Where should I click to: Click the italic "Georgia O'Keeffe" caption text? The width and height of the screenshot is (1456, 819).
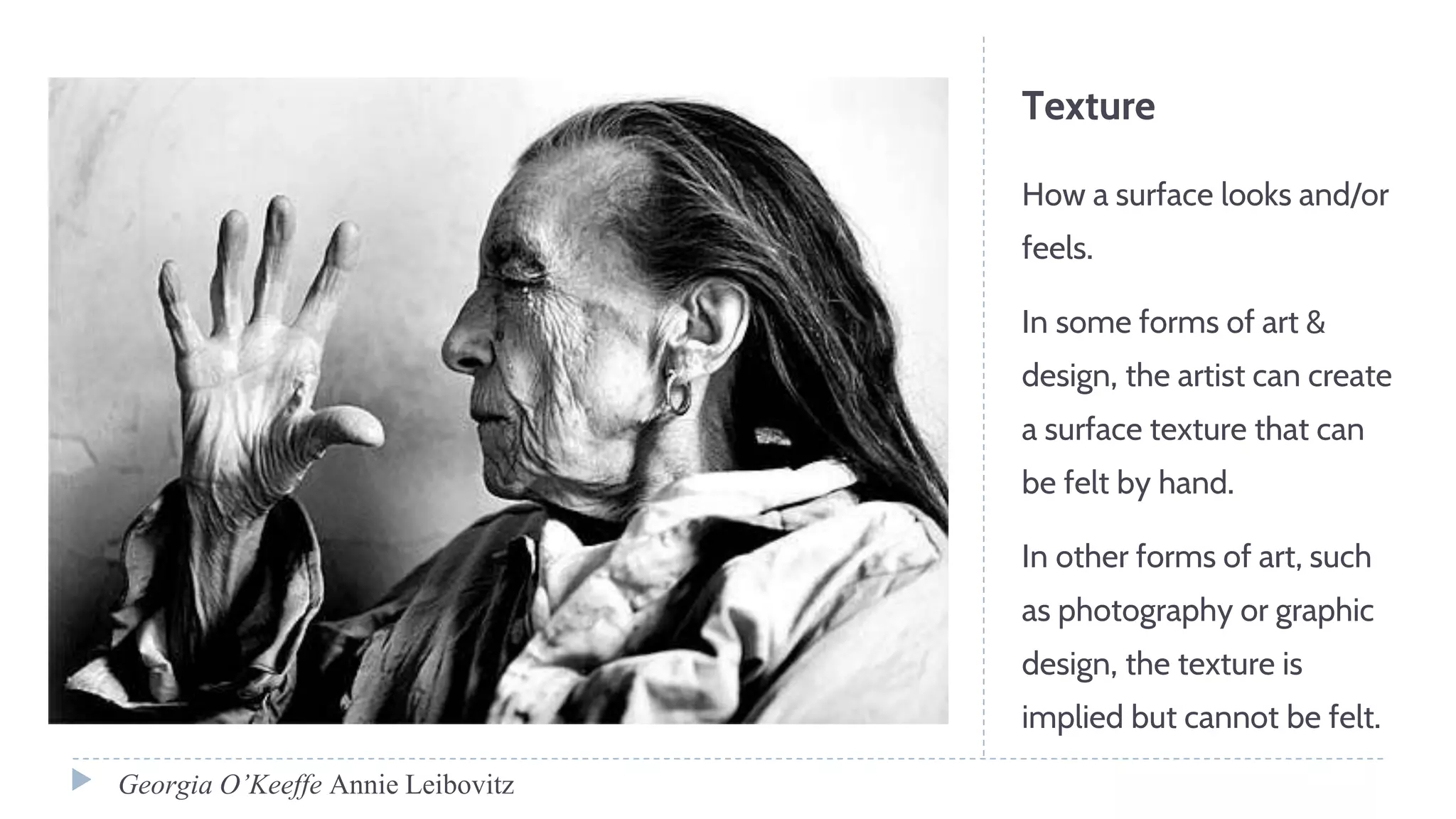click(x=220, y=785)
